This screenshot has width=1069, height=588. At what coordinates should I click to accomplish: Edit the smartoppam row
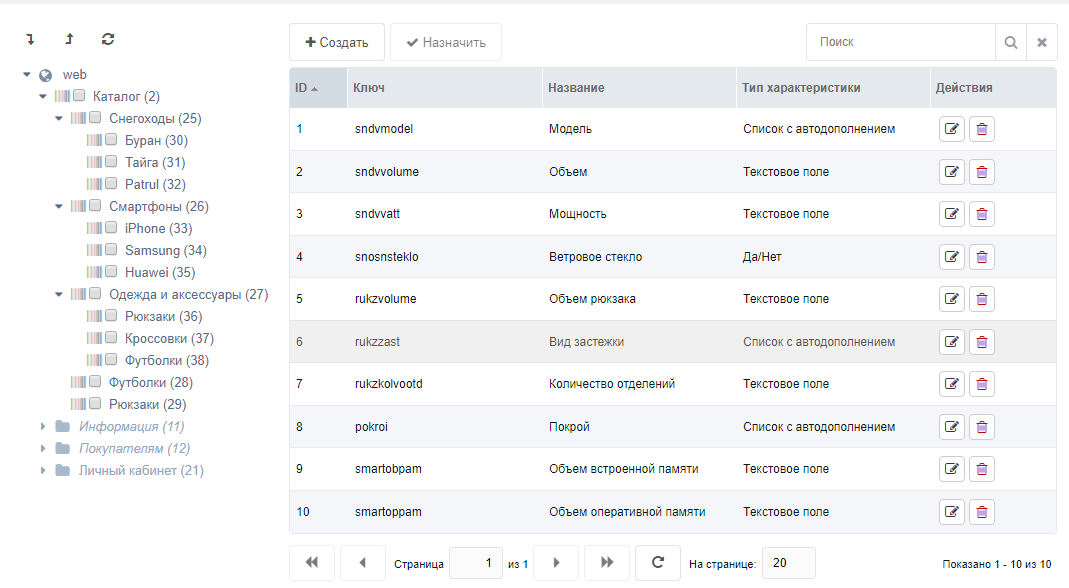point(952,512)
